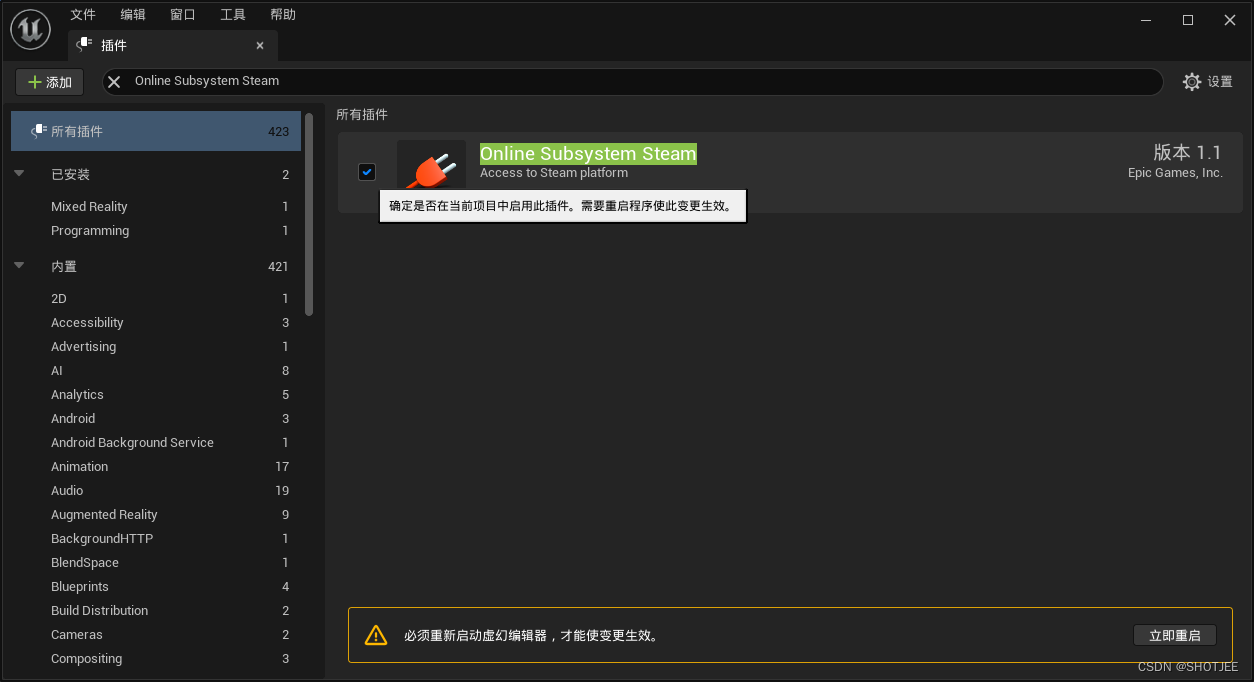1254x682 pixels.
Task: Click the plug icon beside 所有插件
Action: [x=38, y=131]
